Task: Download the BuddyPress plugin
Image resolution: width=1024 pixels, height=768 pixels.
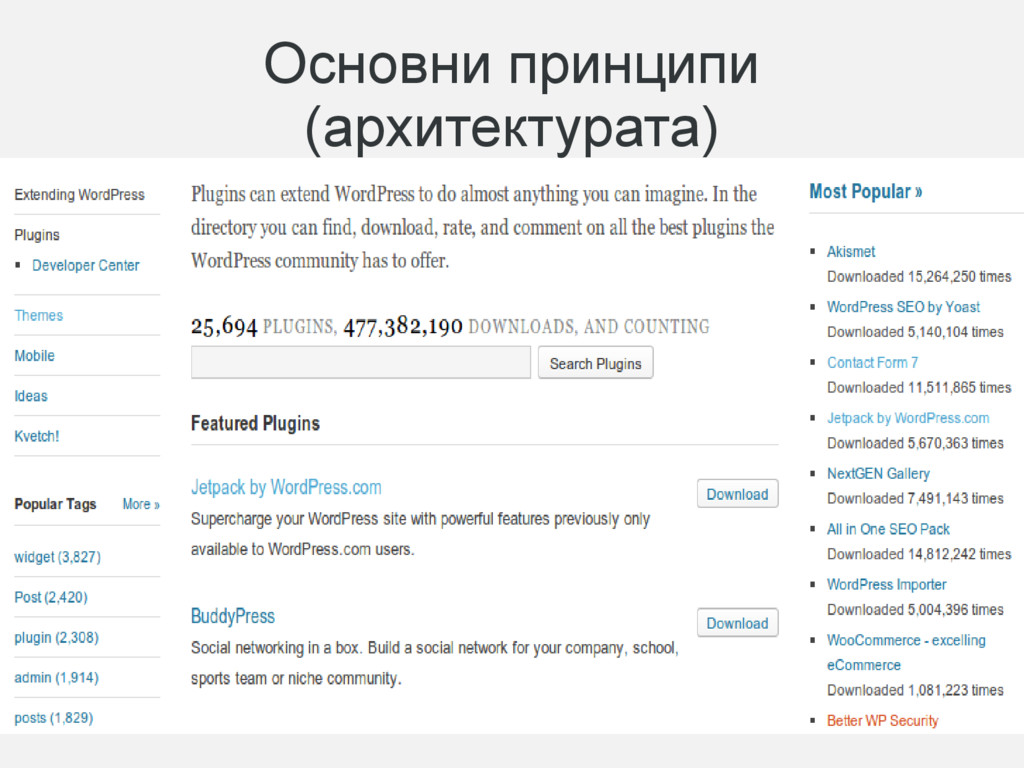Action: 737,623
